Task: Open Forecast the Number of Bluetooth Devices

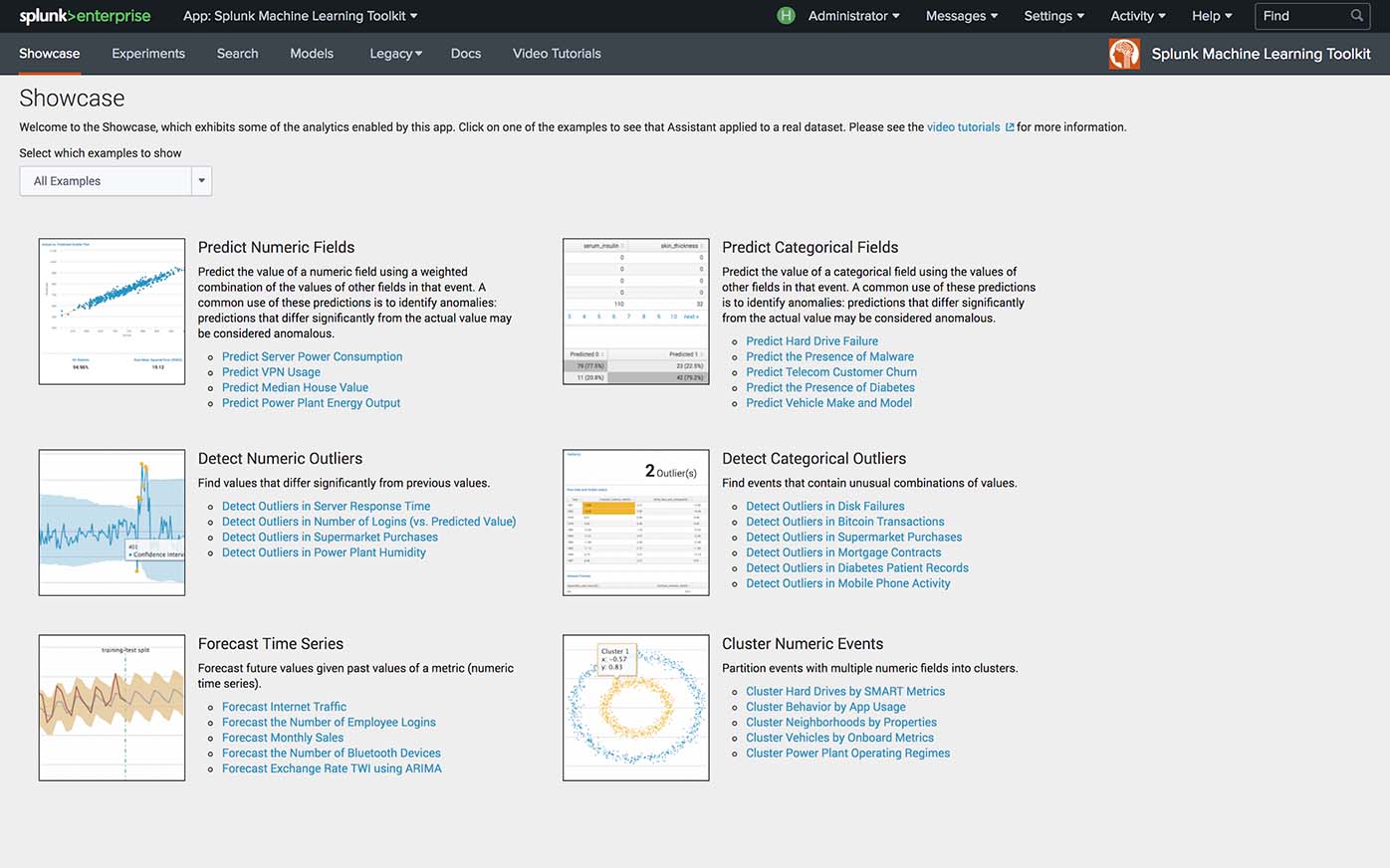Action: click(331, 754)
